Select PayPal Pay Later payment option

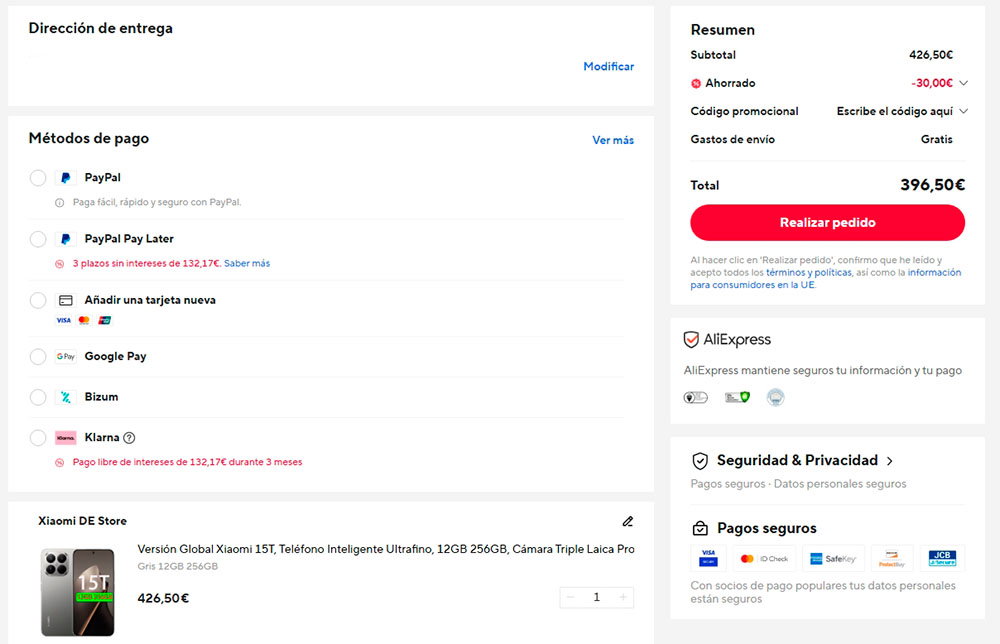[38, 239]
